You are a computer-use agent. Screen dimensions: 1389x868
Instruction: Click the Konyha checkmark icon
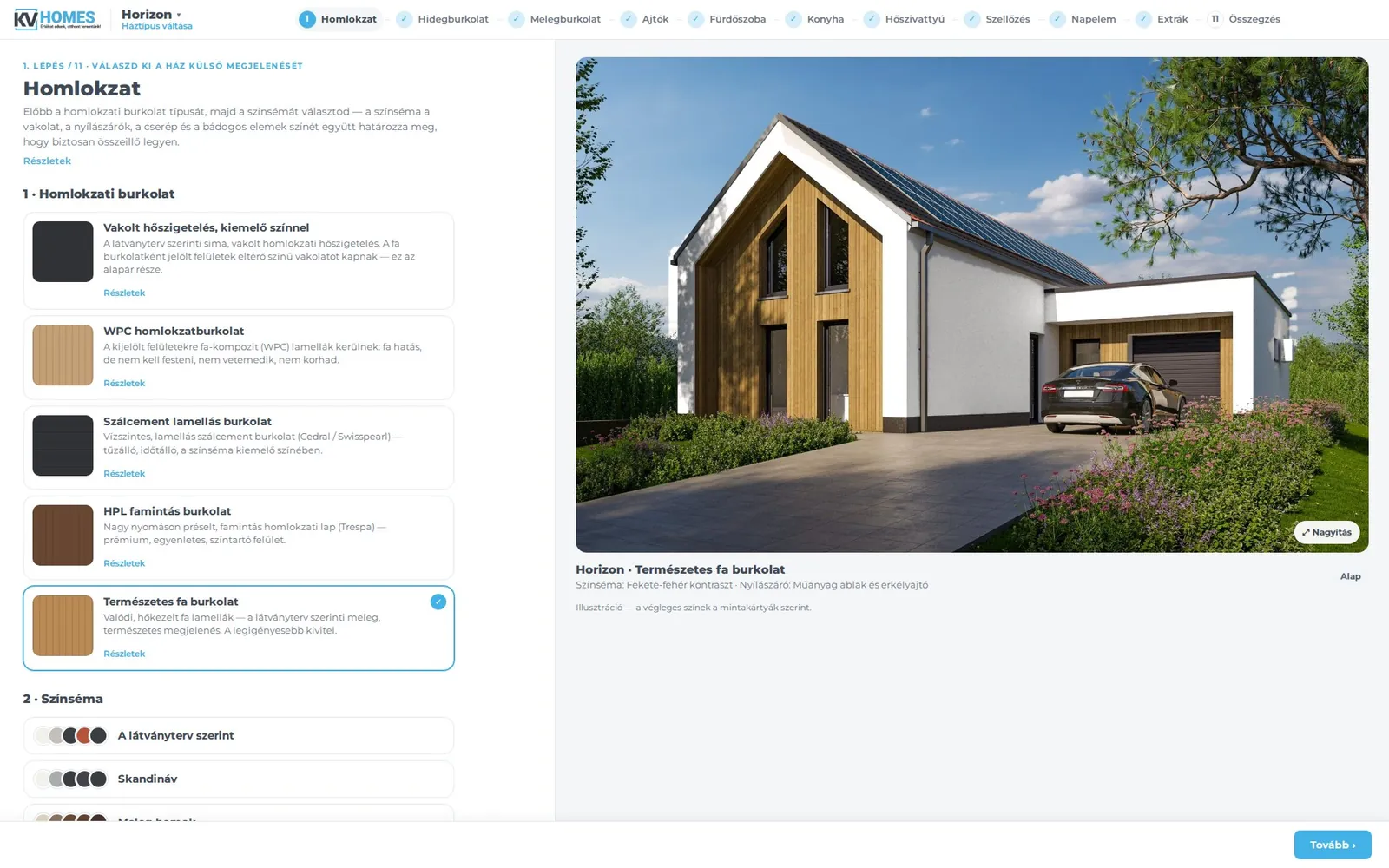(x=793, y=19)
